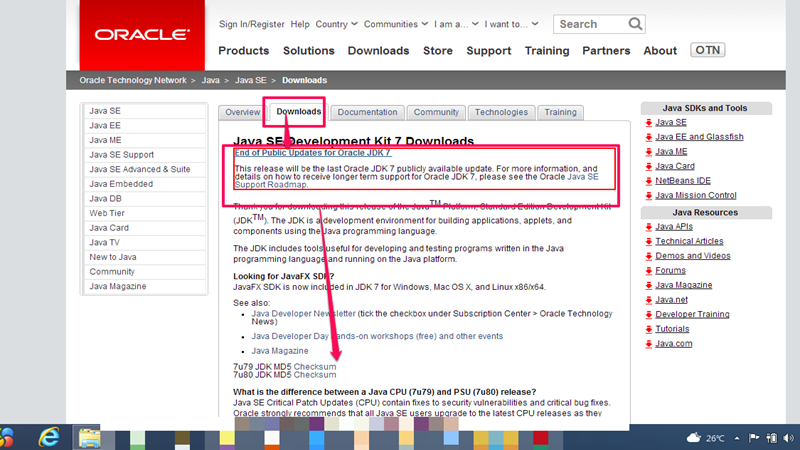Select the Downloads tab
800x450 pixels.
pyautogui.click(x=298, y=111)
